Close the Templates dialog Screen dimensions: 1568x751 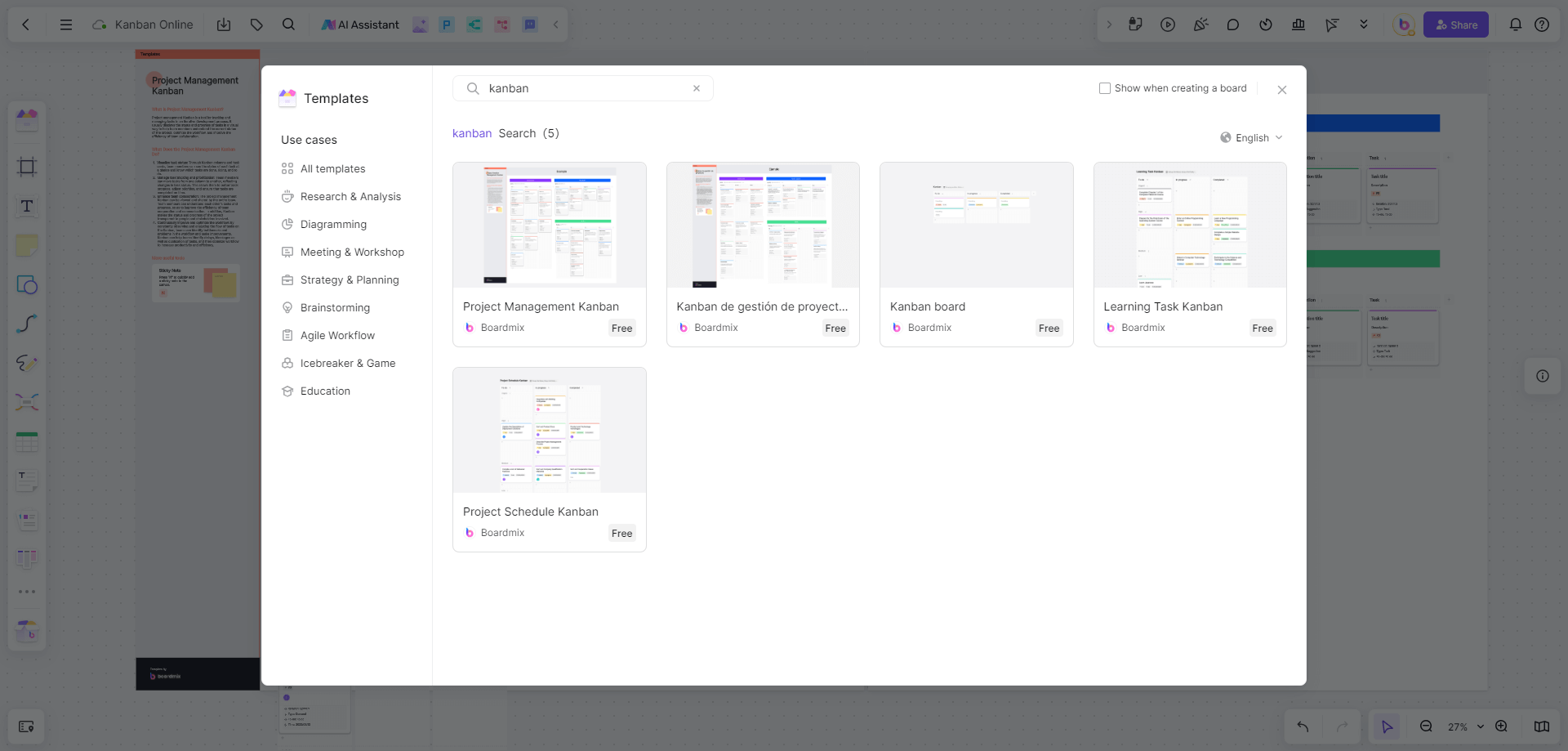tap(1282, 90)
